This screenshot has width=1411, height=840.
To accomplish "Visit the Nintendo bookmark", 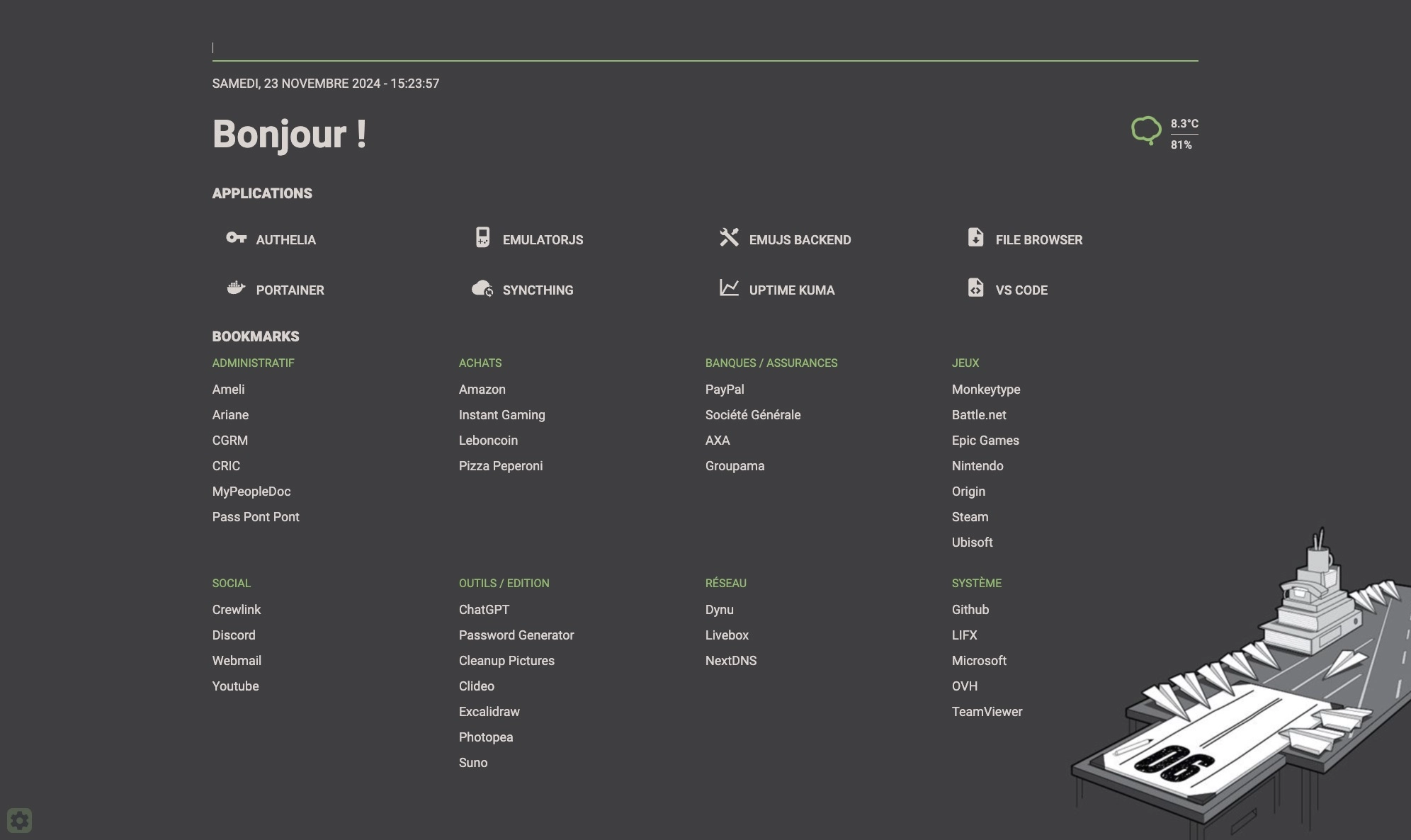I will point(977,466).
